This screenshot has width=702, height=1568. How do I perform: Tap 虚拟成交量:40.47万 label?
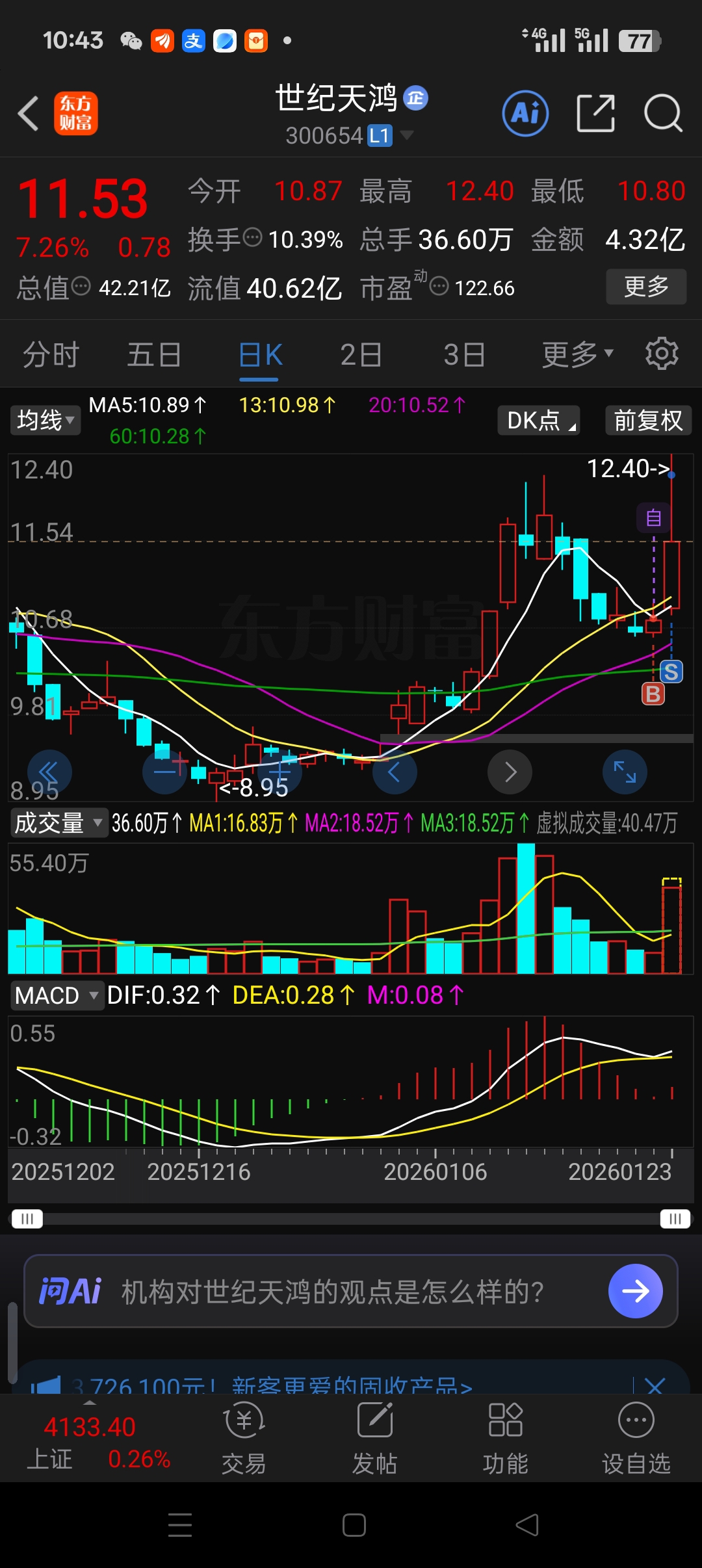pos(606,823)
